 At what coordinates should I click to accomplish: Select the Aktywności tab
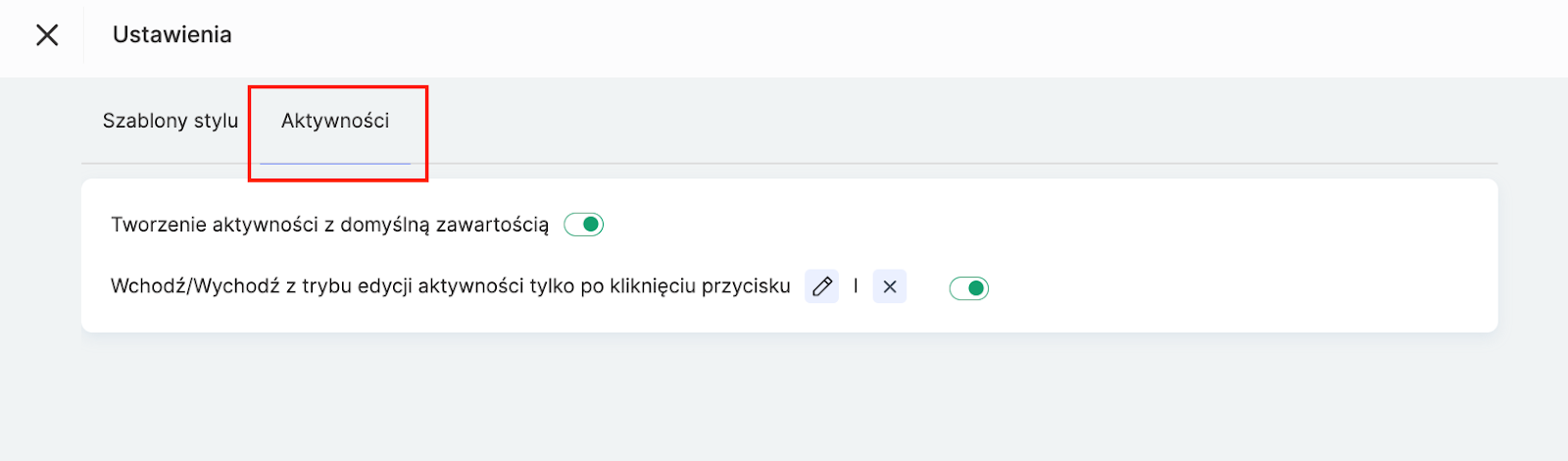pyautogui.click(x=335, y=121)
